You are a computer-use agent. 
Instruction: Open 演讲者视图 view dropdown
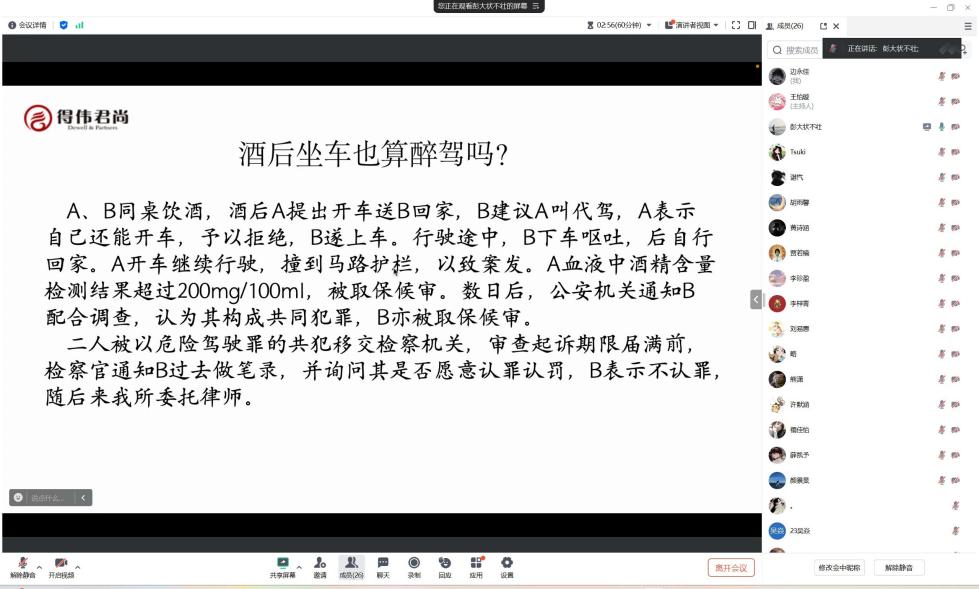point(692,25)
